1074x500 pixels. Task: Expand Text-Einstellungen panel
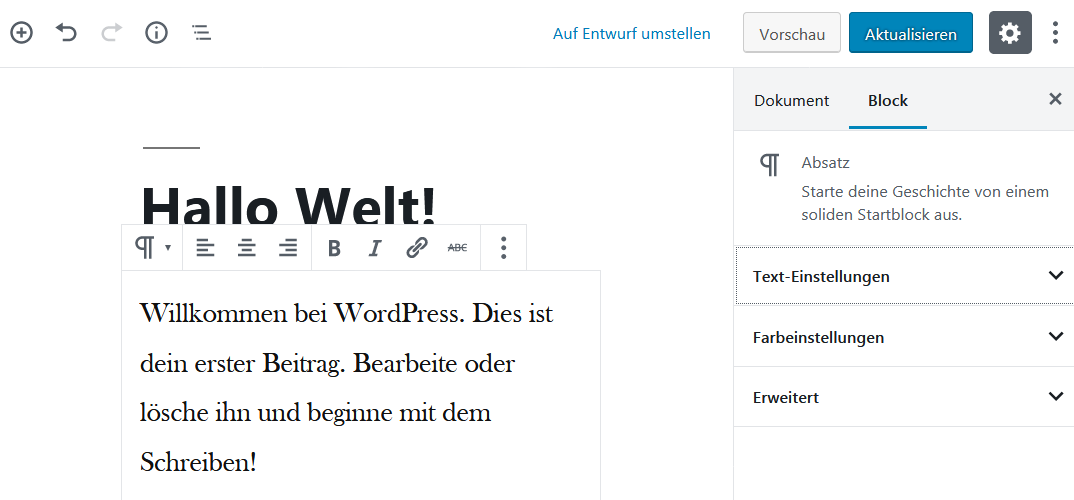(903, 277)
